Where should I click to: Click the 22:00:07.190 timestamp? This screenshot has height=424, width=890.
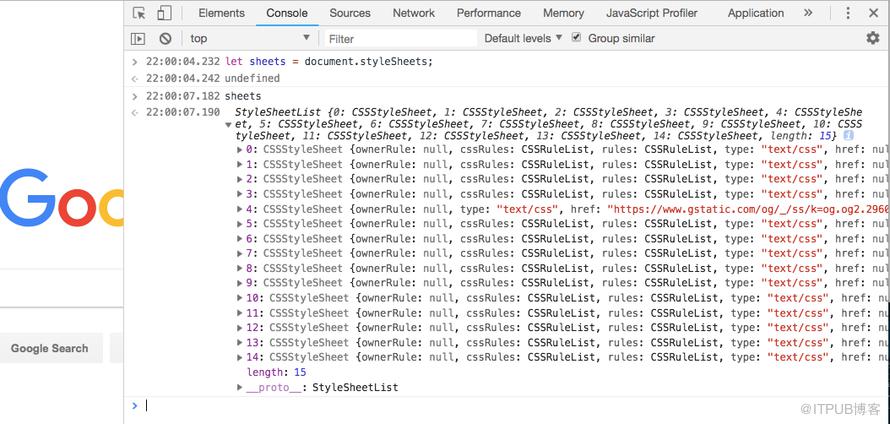point(183,112)
